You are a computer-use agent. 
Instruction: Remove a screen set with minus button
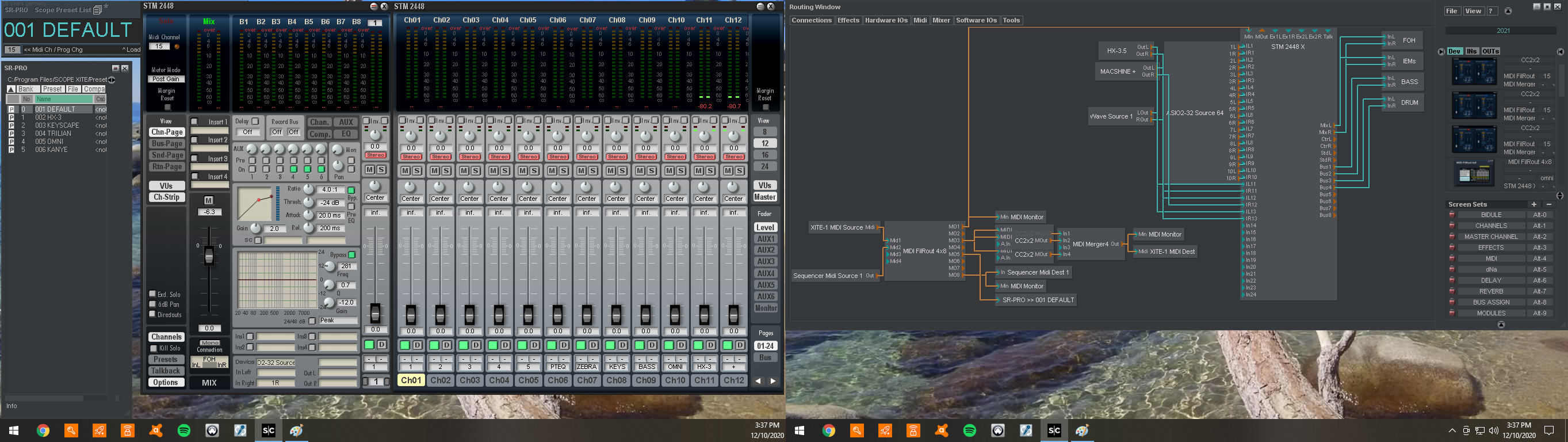coord(1548,204)
